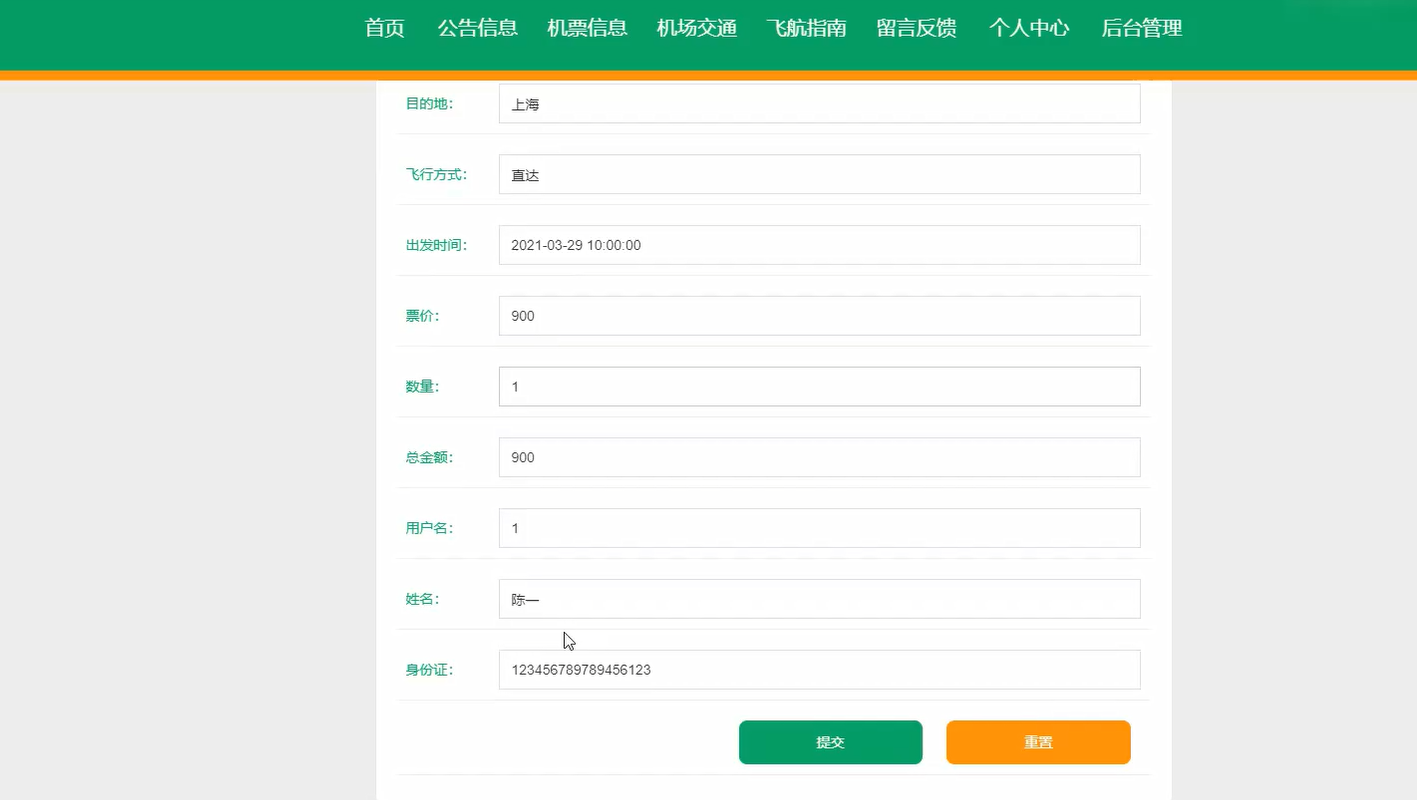
Task: Click the 用户名: label
Action: point(429,528)
